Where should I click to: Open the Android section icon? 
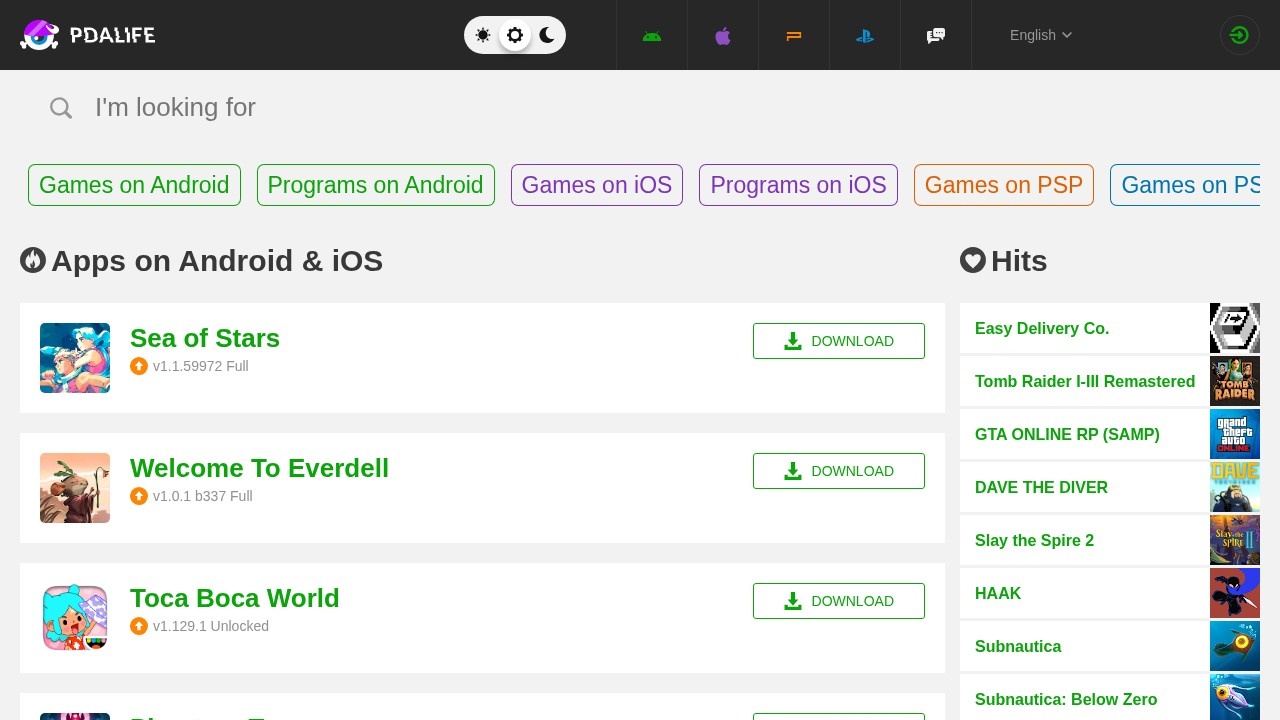tap(652, 35)
